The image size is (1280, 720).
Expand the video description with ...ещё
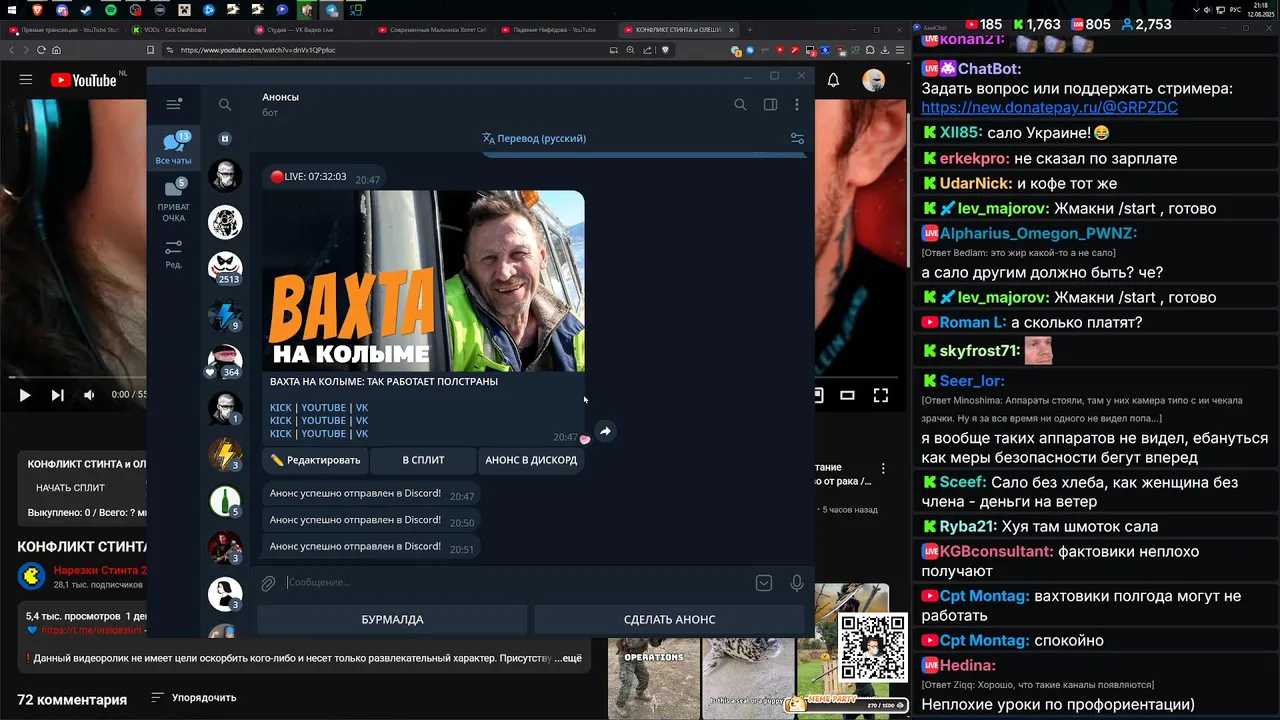click(x=569, y=658)
